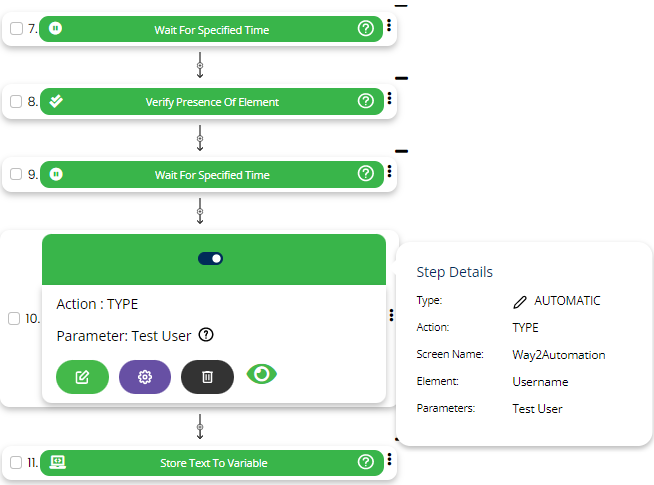Open the purple settings gear for step 10
This screenshot has height=485, width=654.
145,376
